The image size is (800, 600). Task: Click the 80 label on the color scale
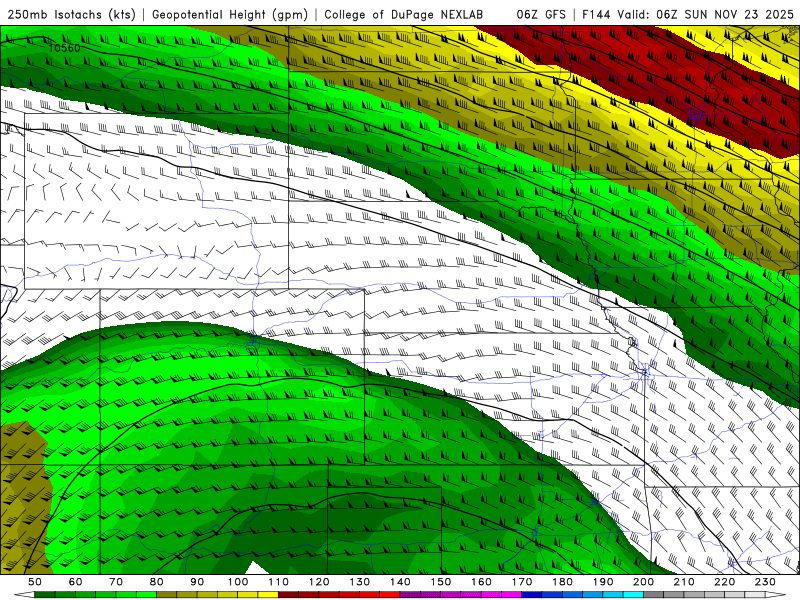pos(157,582)
